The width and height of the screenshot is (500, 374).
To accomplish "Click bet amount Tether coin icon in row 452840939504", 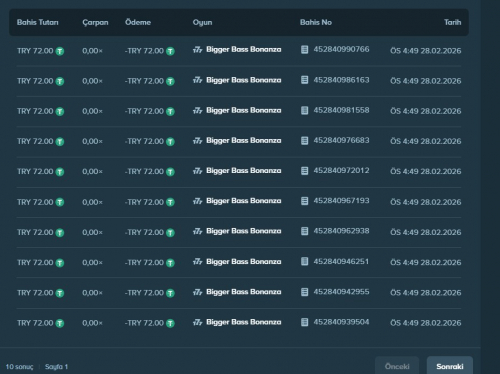I will [x=60, y=323].
